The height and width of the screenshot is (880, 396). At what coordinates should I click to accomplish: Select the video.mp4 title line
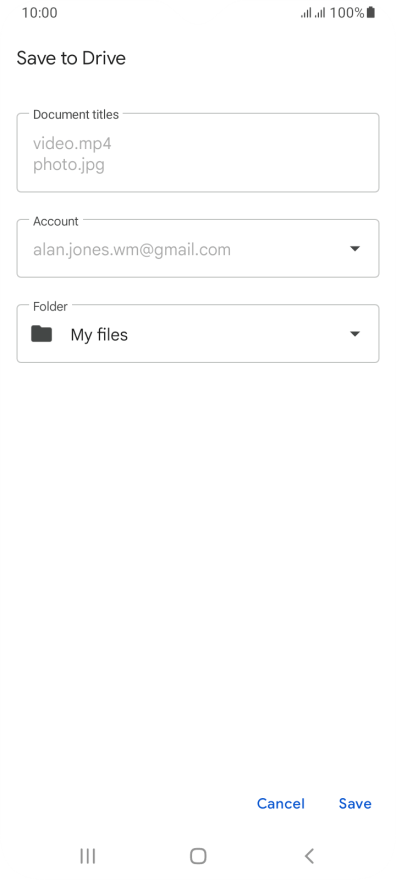72,144
